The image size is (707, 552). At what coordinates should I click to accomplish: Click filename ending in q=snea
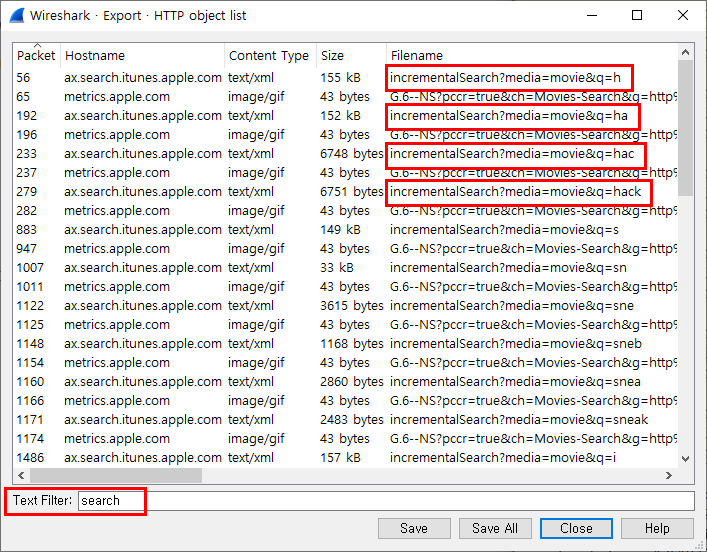[x=515, y=382]
